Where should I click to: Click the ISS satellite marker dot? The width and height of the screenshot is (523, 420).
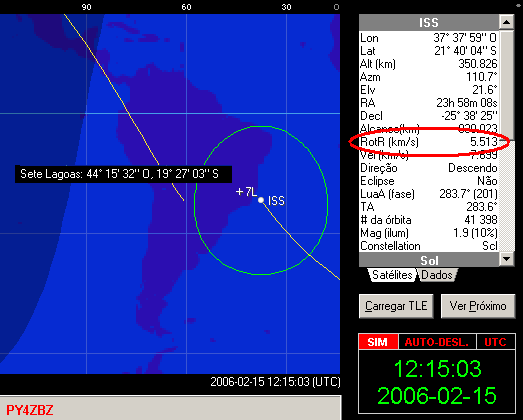[x=261, y=200]
